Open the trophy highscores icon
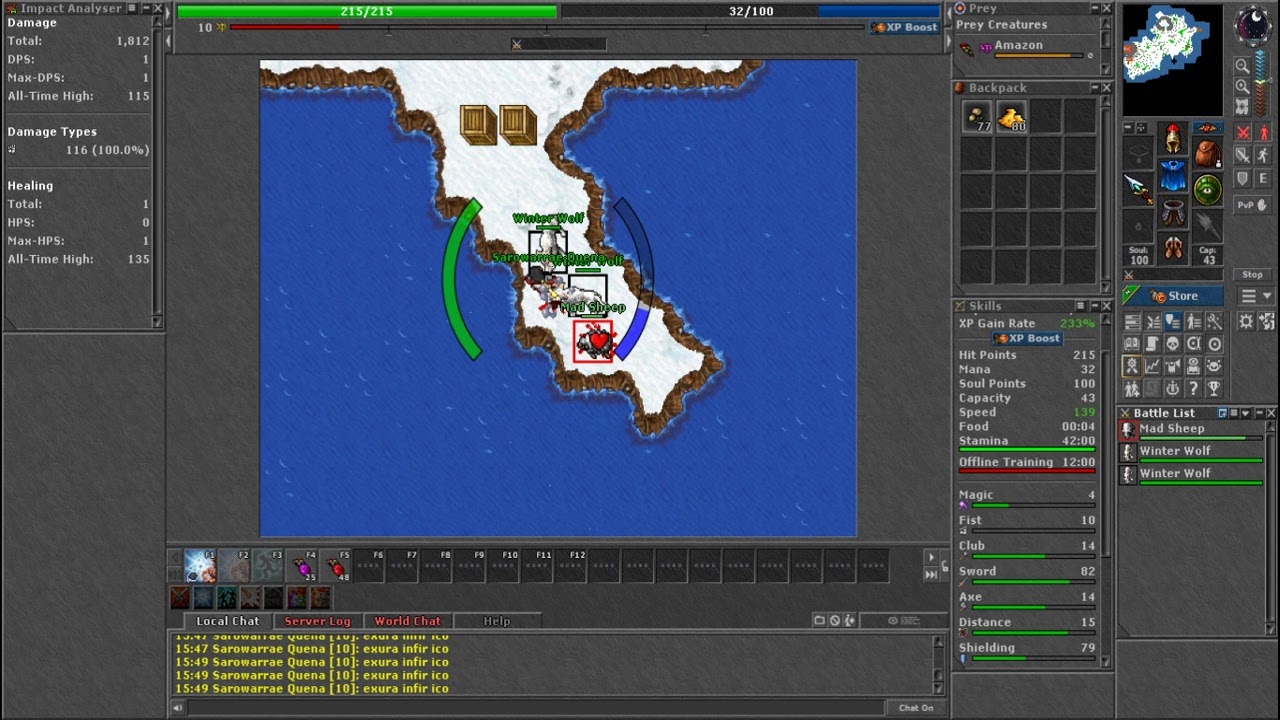 click(1214, 388)
